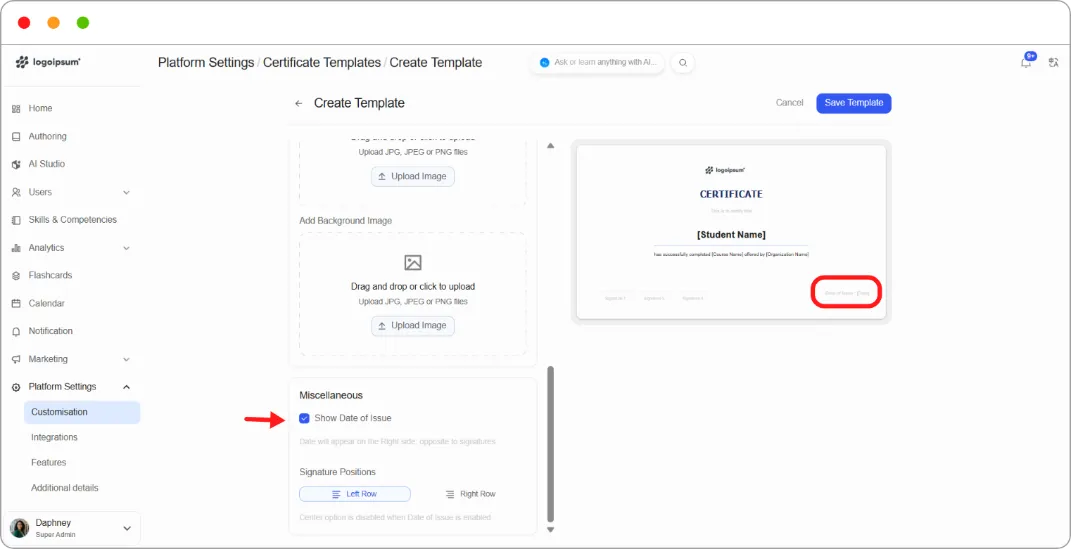This screenshot has width=1071, height=549.
Task: Click the Users people icon
Action: (x=16, y=193)
